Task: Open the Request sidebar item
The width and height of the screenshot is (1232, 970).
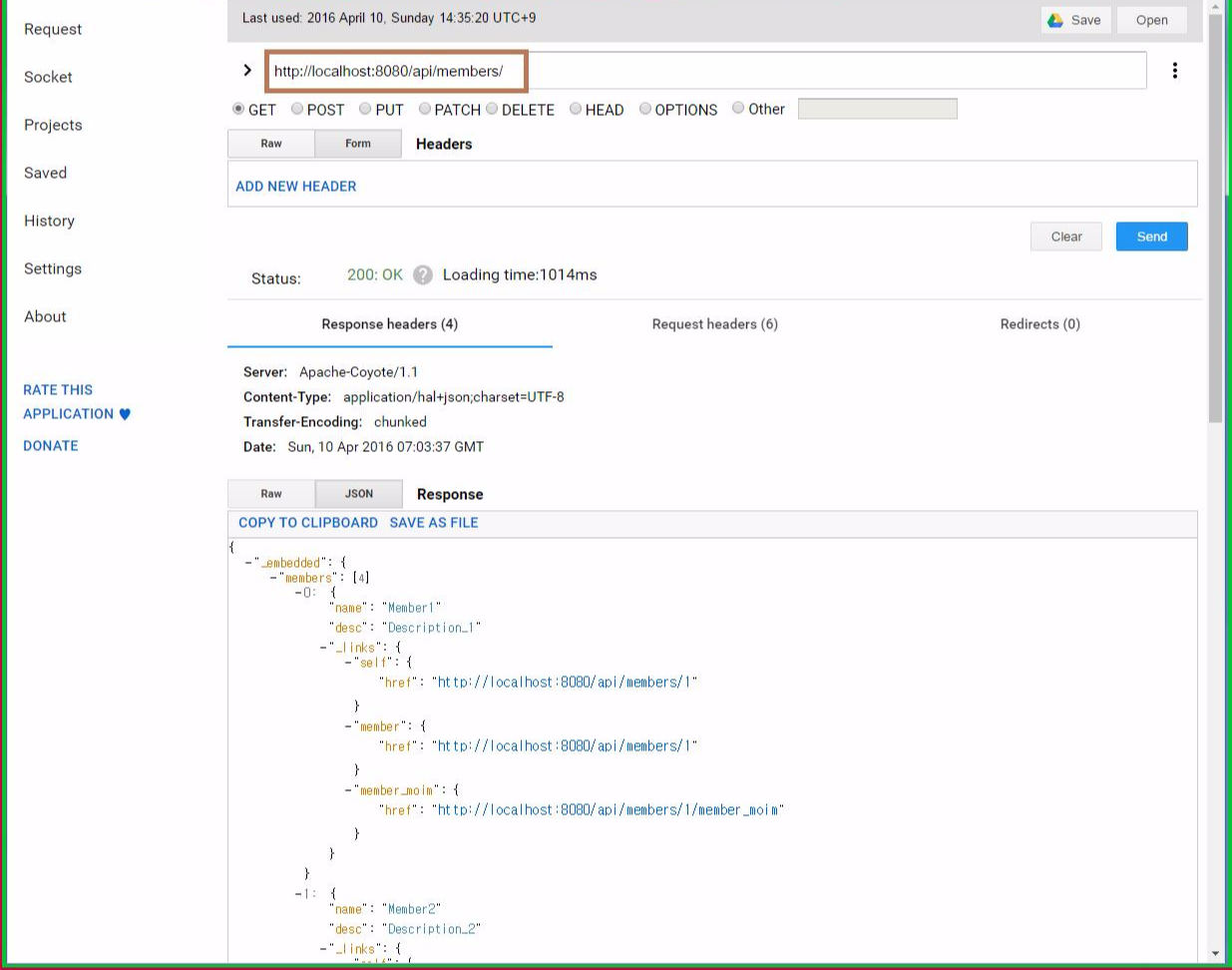Action: 53,29
